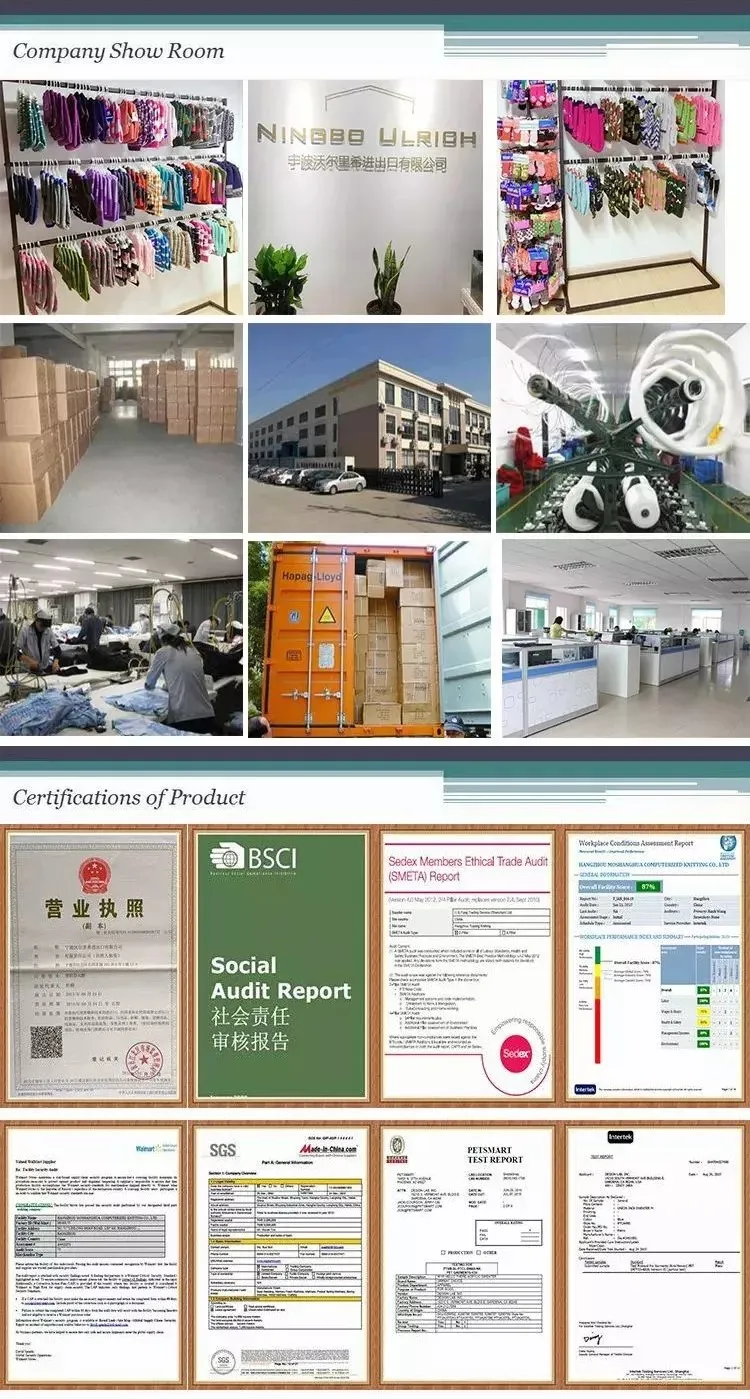View the business license certificate image
Viewport: 750px width, 1399px height.
tap(92, 966)
